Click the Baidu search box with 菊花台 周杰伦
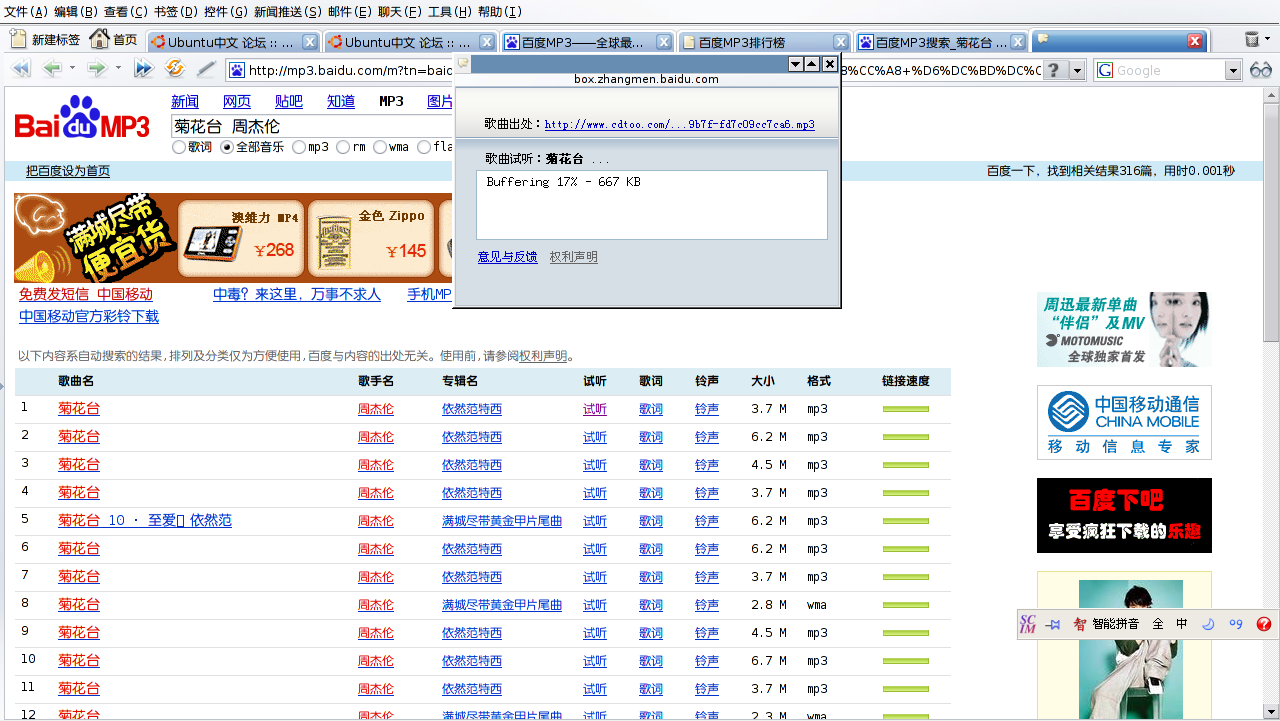 (312, 127)
